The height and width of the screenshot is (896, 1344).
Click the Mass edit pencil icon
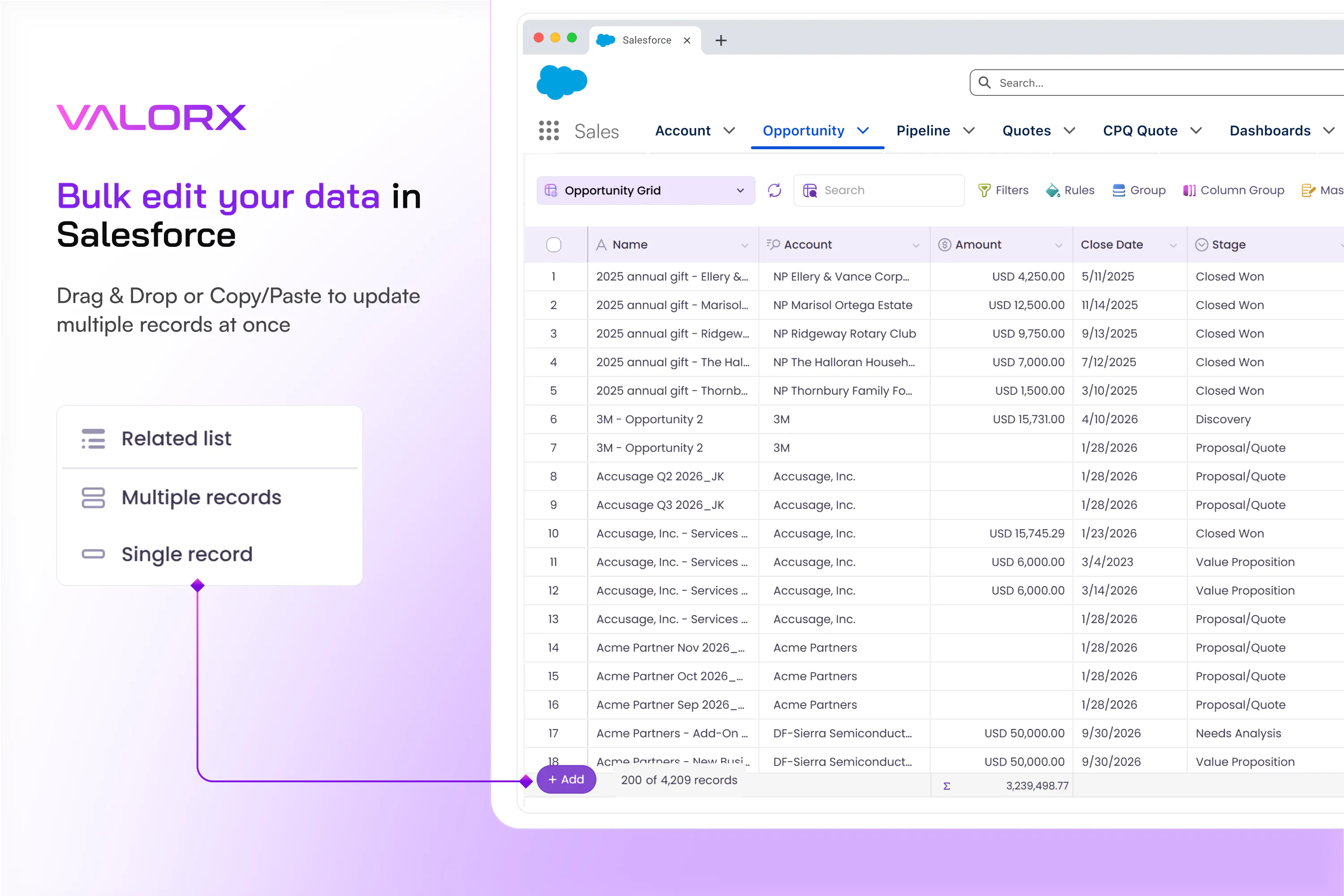pos(1309,190)
